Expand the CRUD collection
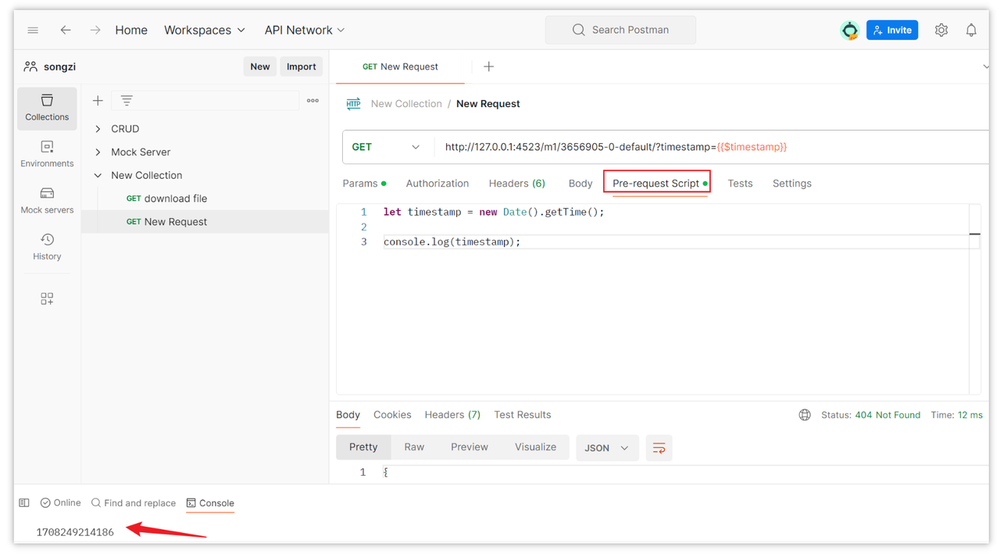 point(98,129)
